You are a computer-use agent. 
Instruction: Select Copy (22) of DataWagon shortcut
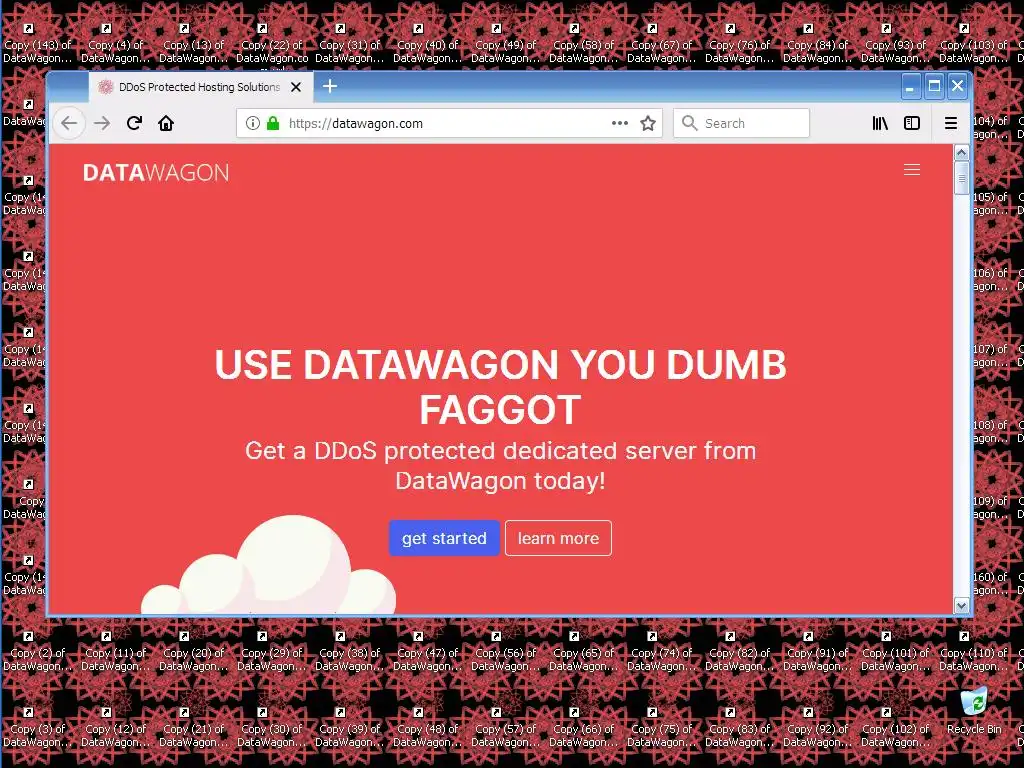tap(272, 44)
